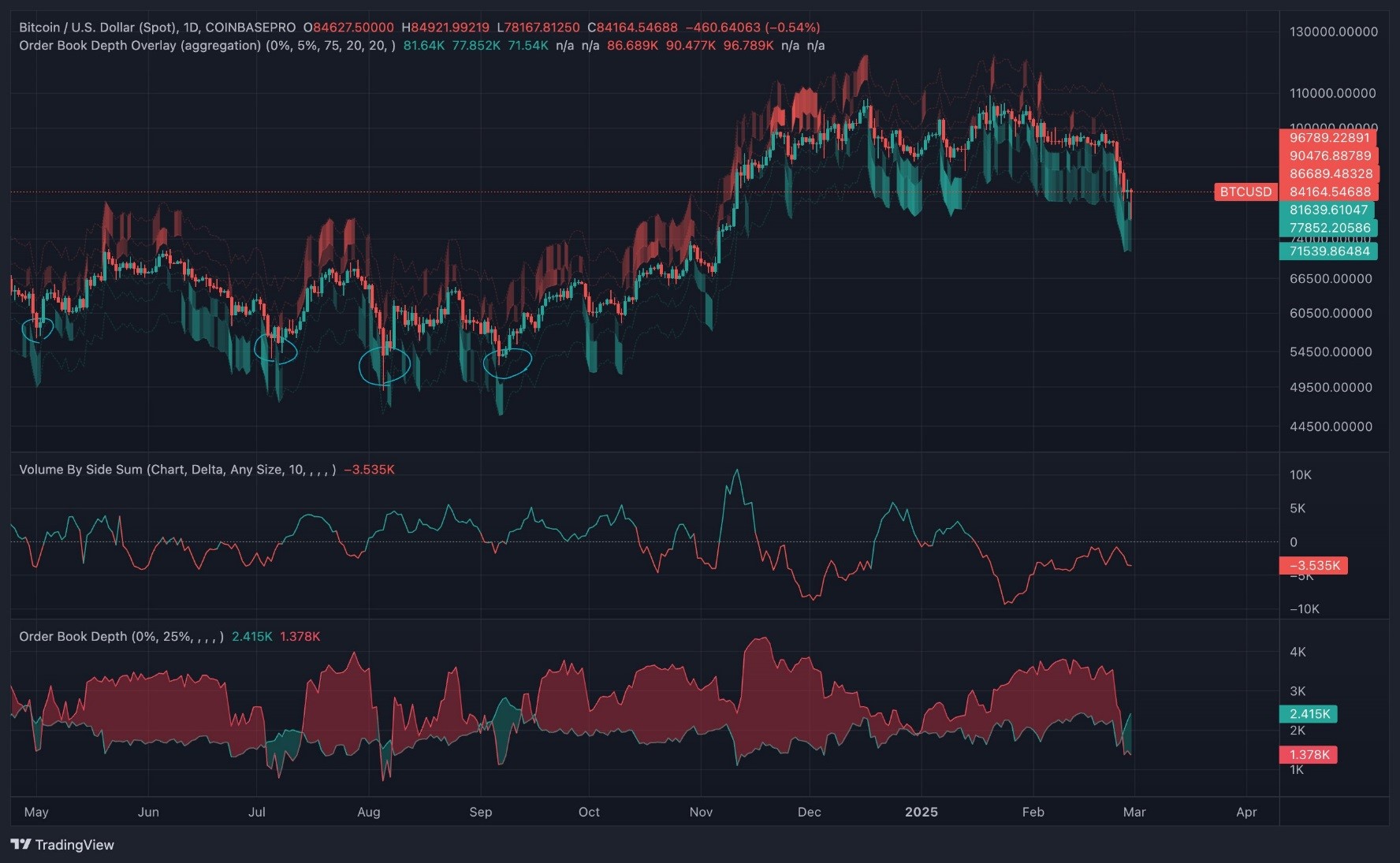This screenshot has width=1400, height=863.
Task: Click the 81639.61047 green price tag
Action: pos(1327,210)
